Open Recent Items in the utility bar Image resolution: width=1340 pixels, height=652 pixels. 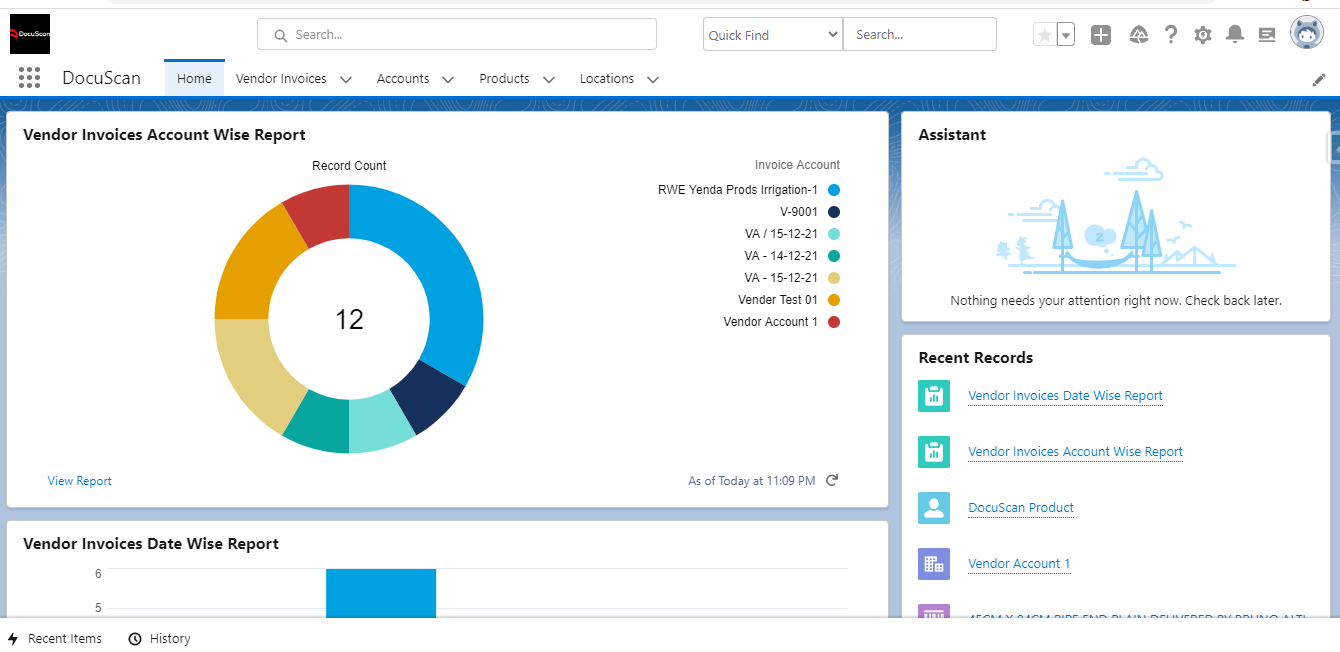pyautogui.click(x=55, y=638)
